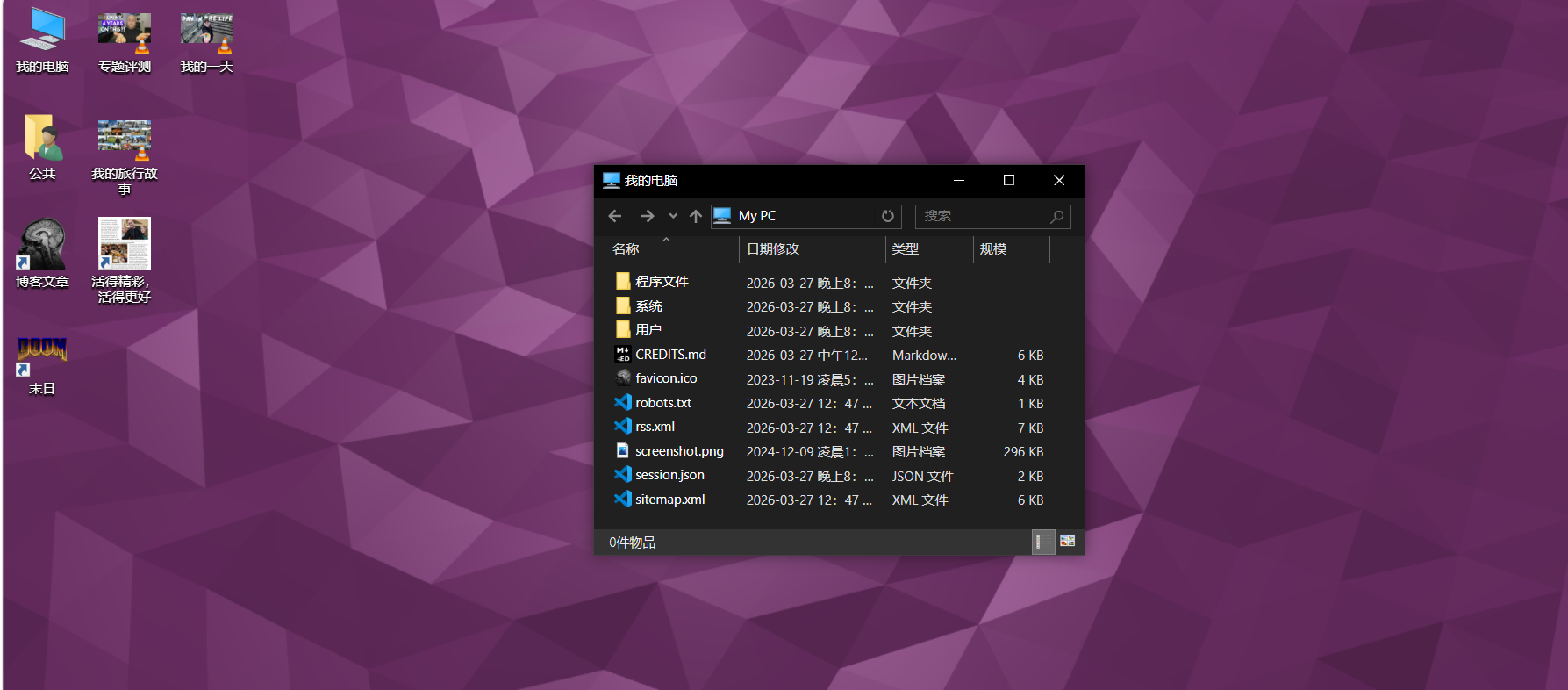
Task: Select the CREDITS.md markdown file icon
Action: pos(623,354)
